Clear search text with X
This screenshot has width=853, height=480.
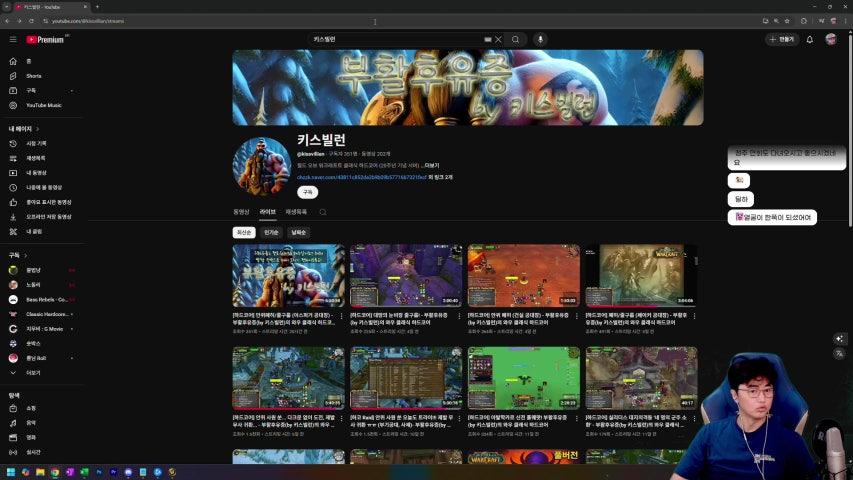coord(498,39)
